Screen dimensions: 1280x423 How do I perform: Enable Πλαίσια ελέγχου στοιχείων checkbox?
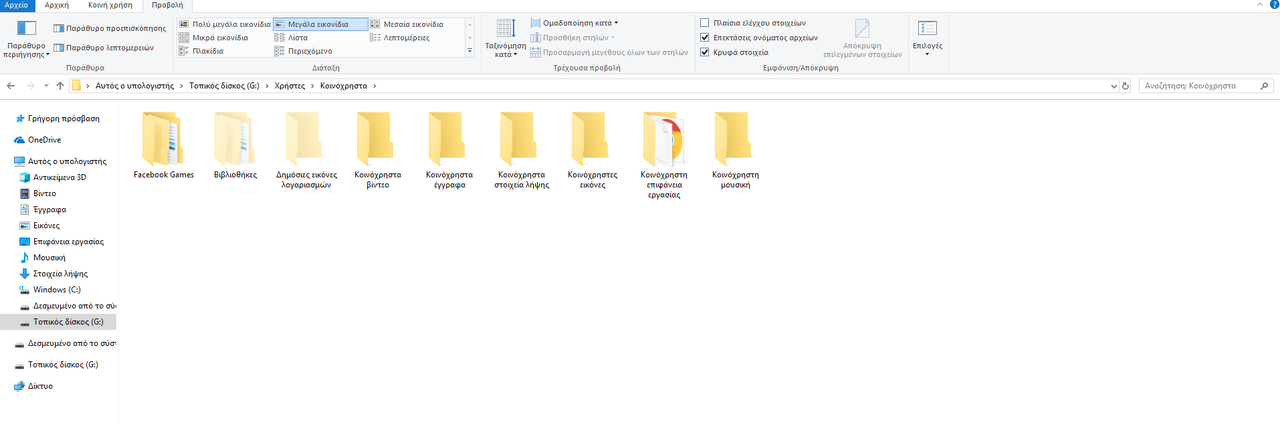[705, 22]
